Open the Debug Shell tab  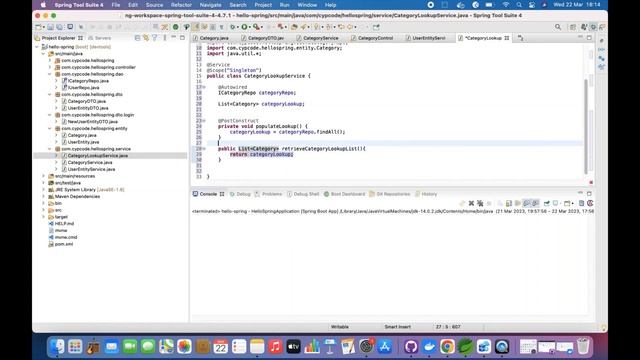point(303,194)
